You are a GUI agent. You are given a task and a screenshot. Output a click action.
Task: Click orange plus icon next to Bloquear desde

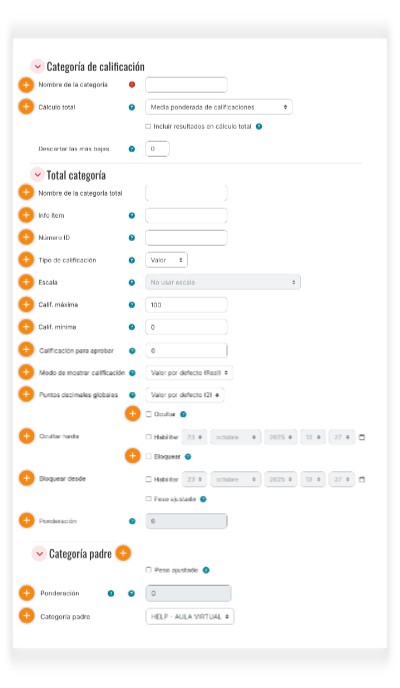tap(26, 478)
